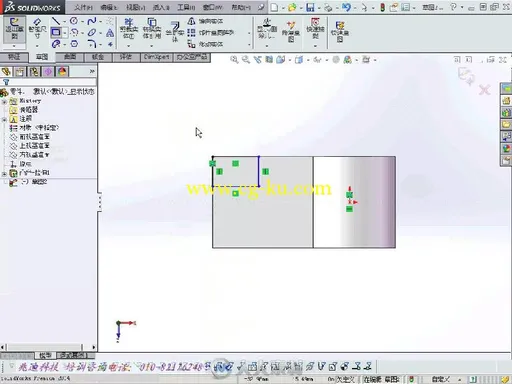Open the Save button dropdown arrow

[x=319, y=7]
